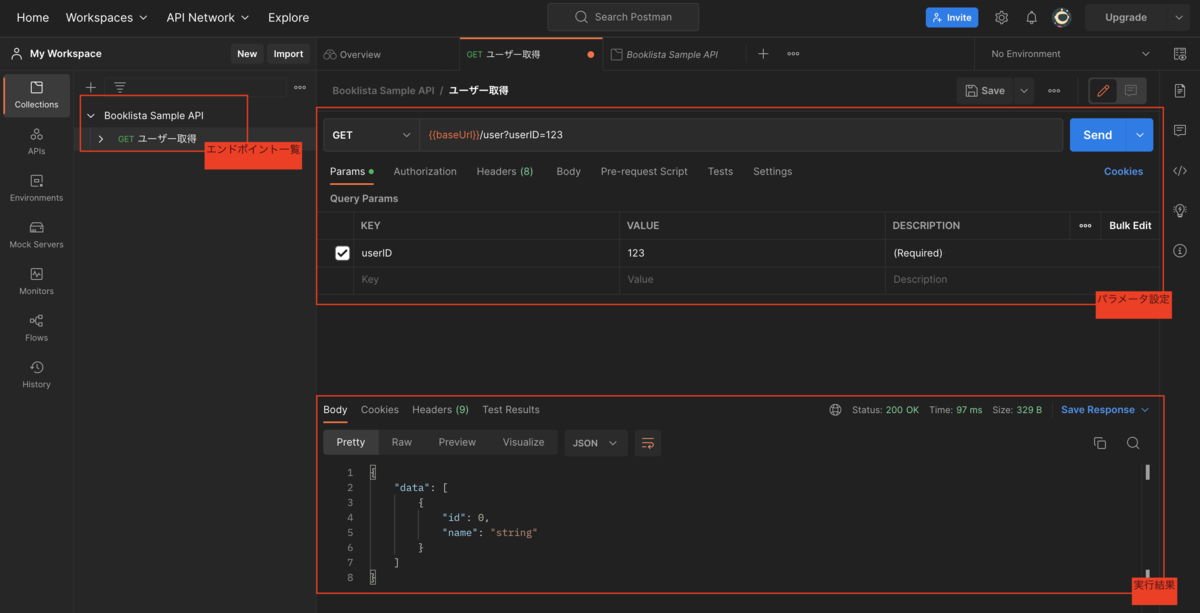Toggle line wrap icon in response toolbar
The height and width of the screenshot is (613, 1200).
[x=648, y=442]
